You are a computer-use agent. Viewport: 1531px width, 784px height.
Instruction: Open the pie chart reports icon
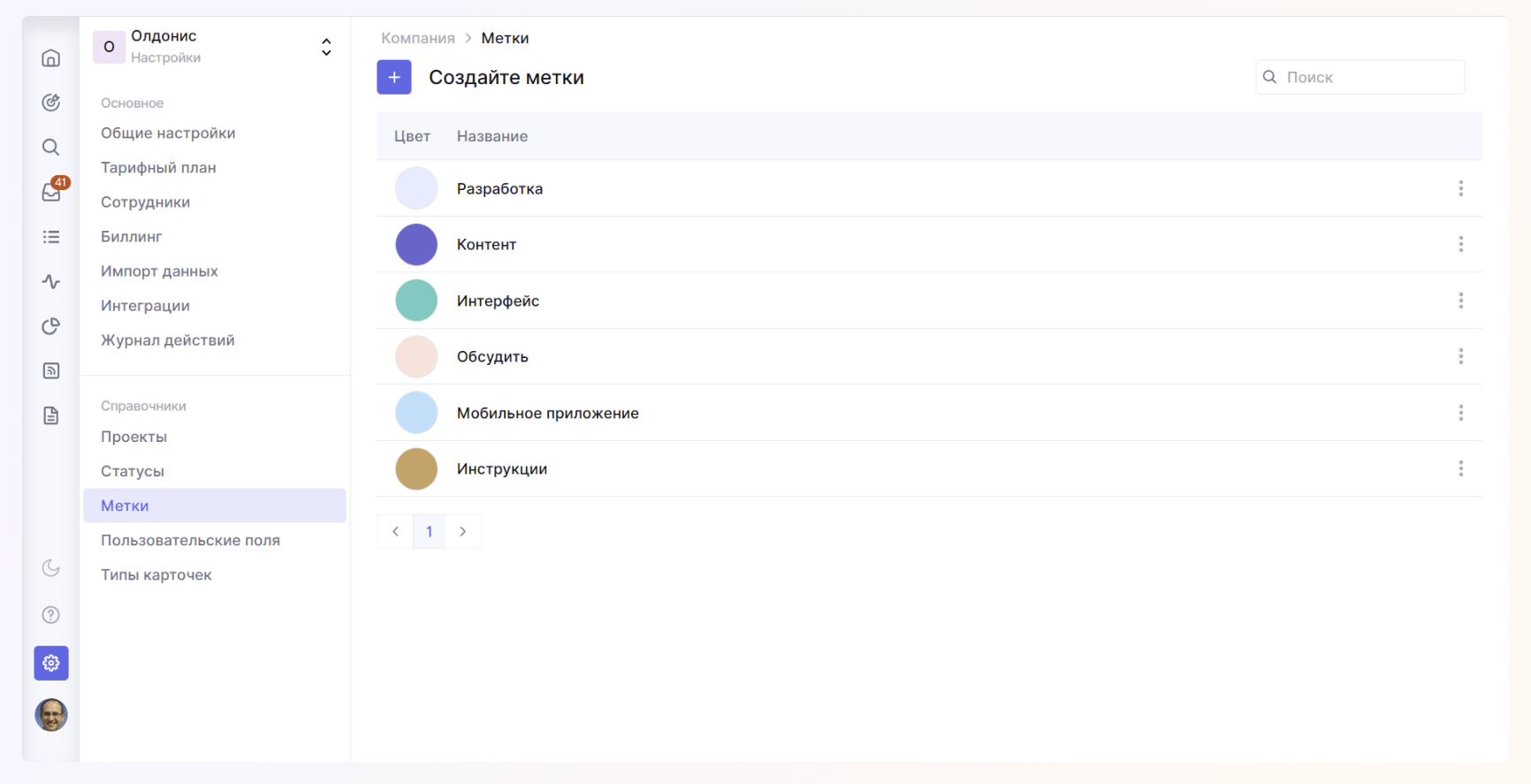(51, 326)
